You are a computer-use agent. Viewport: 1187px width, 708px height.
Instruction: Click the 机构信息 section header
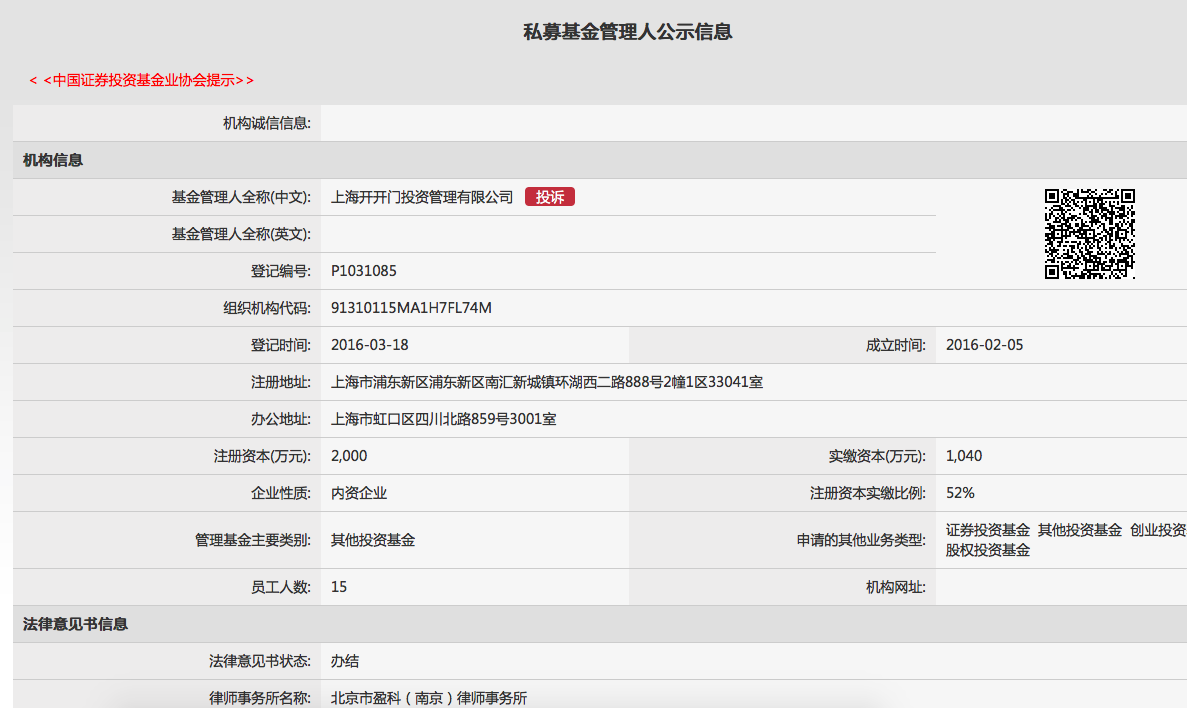[x=53, y=160]
